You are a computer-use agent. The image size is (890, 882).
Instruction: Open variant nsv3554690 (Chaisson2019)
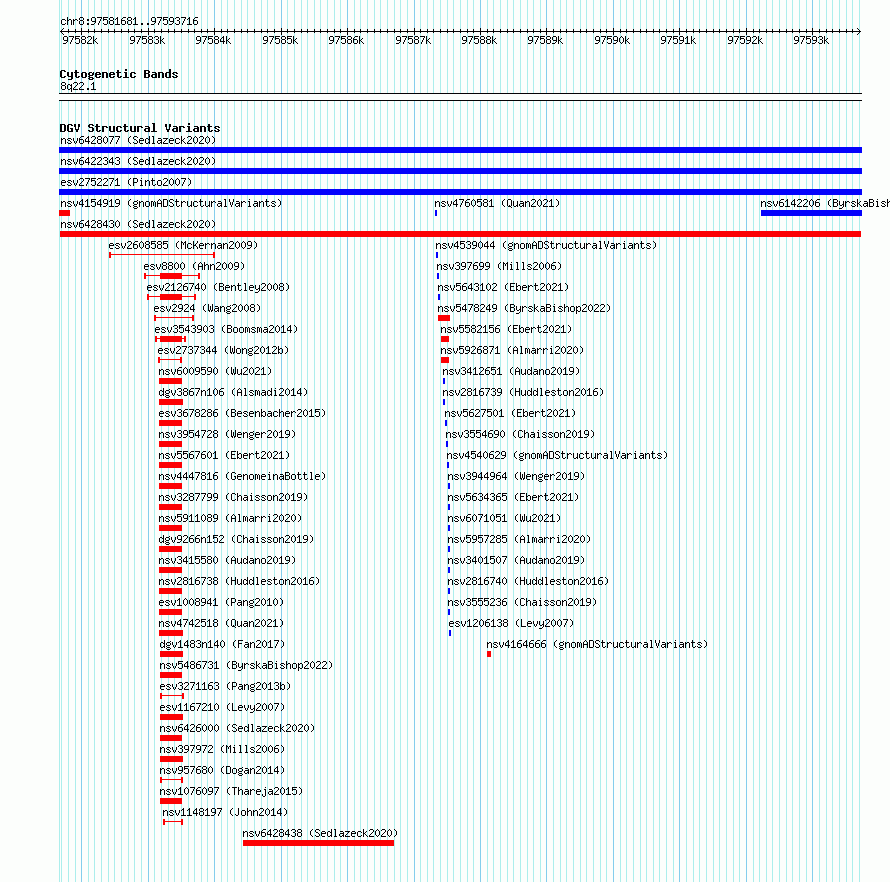(x=520, y=434)
